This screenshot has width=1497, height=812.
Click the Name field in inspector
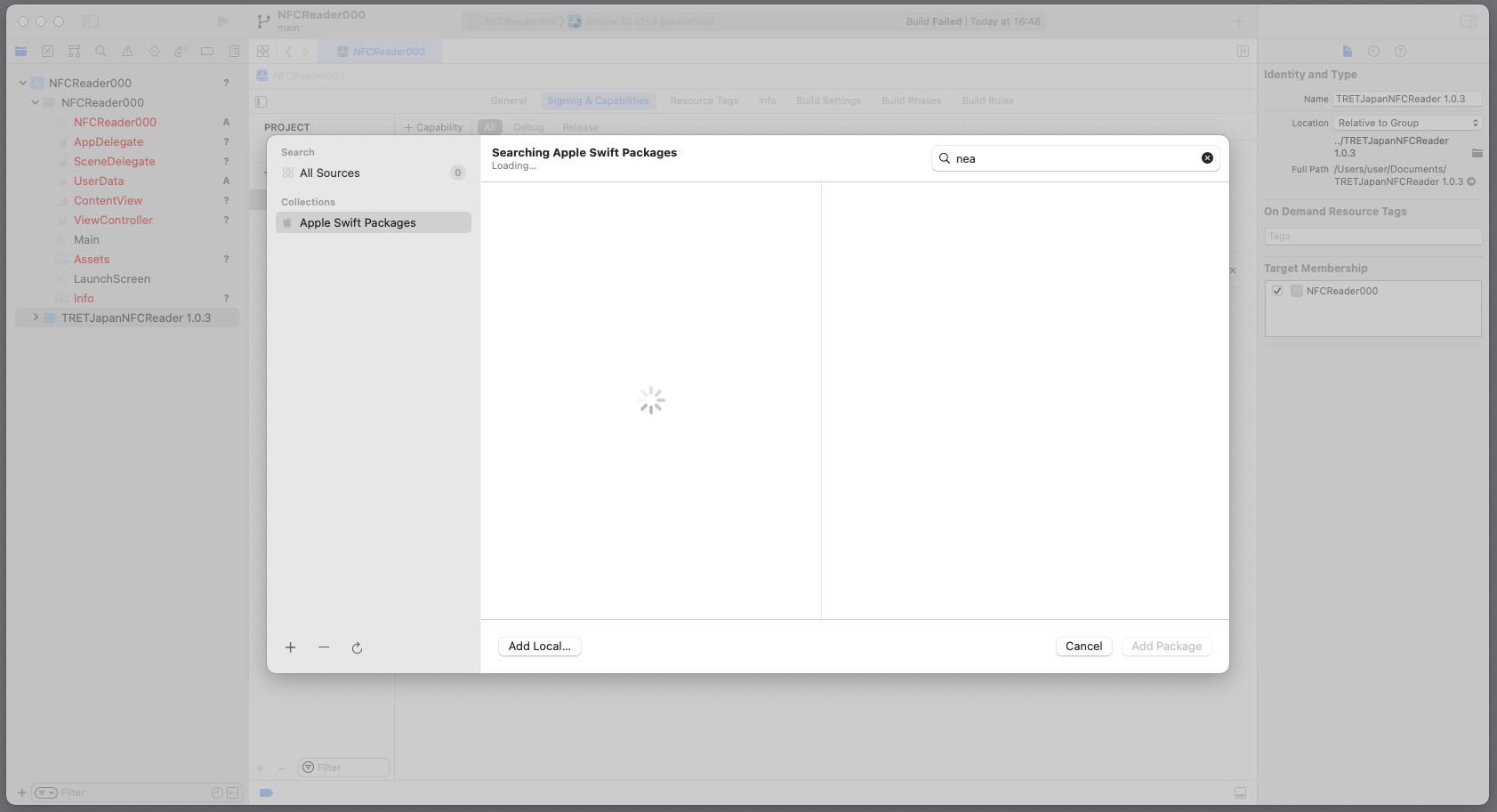coord(1408,99)
